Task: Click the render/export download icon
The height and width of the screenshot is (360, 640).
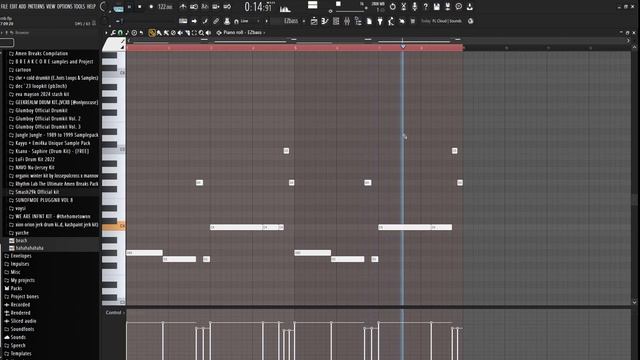Action: click(x=470, y=7)
